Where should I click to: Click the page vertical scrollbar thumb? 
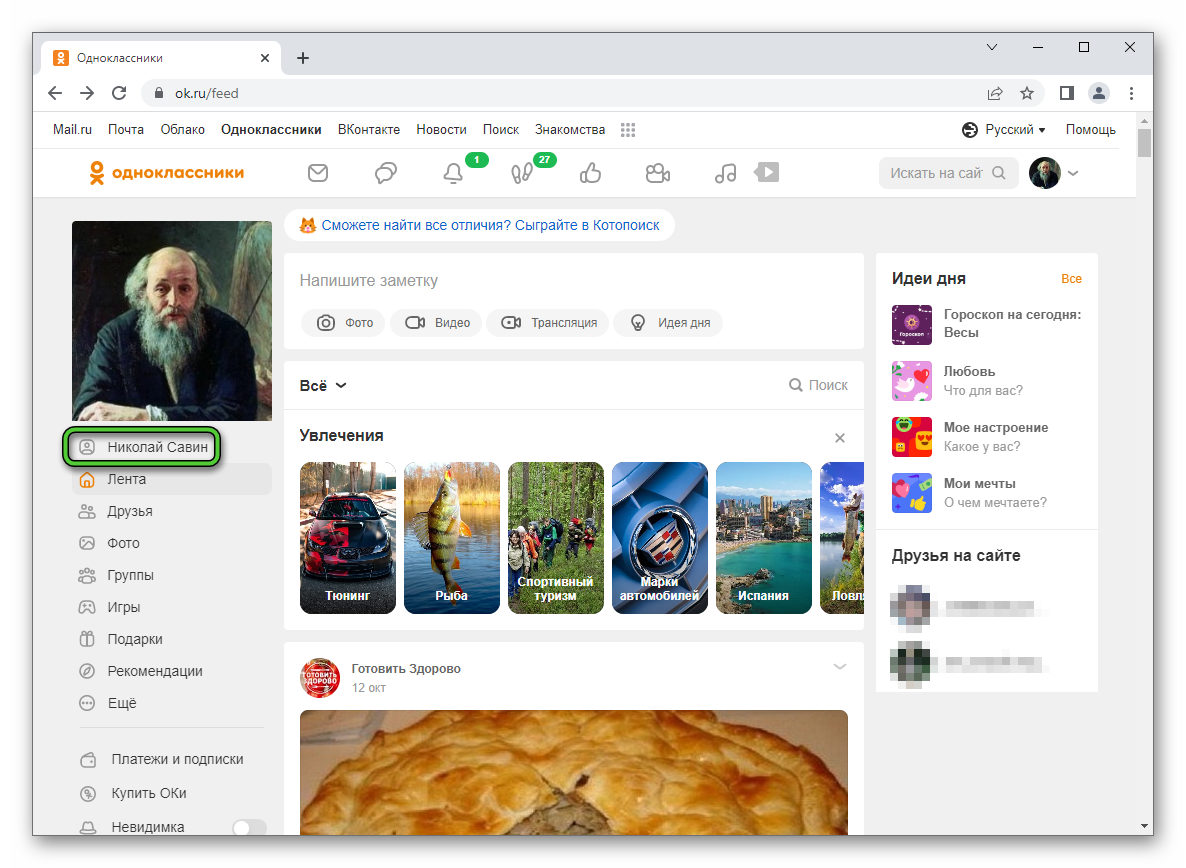coord(1144,143)
